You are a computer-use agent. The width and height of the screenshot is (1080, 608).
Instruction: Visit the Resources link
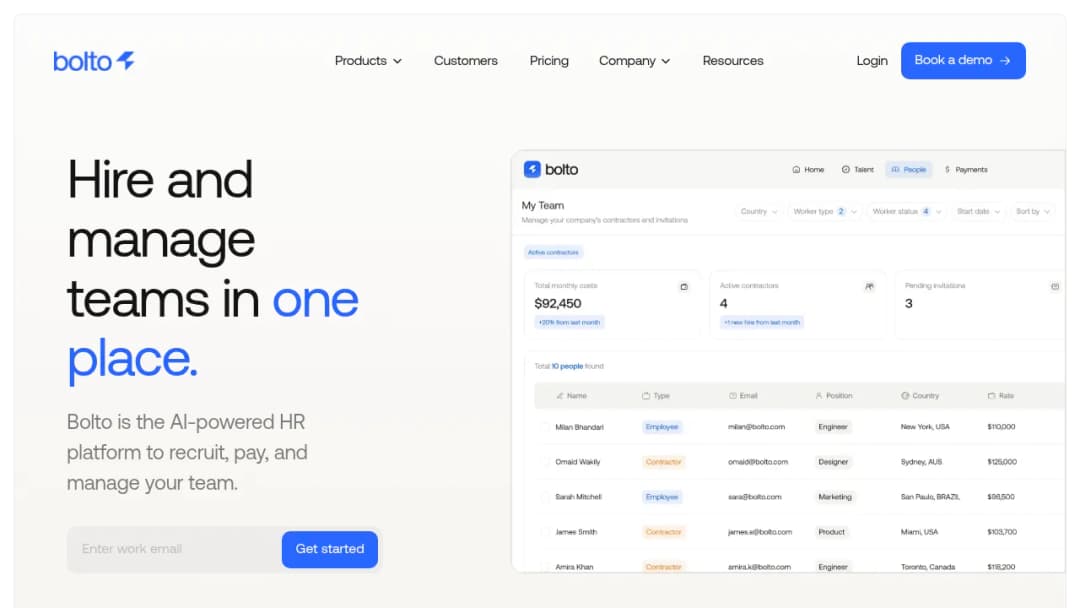coord(733,61)
